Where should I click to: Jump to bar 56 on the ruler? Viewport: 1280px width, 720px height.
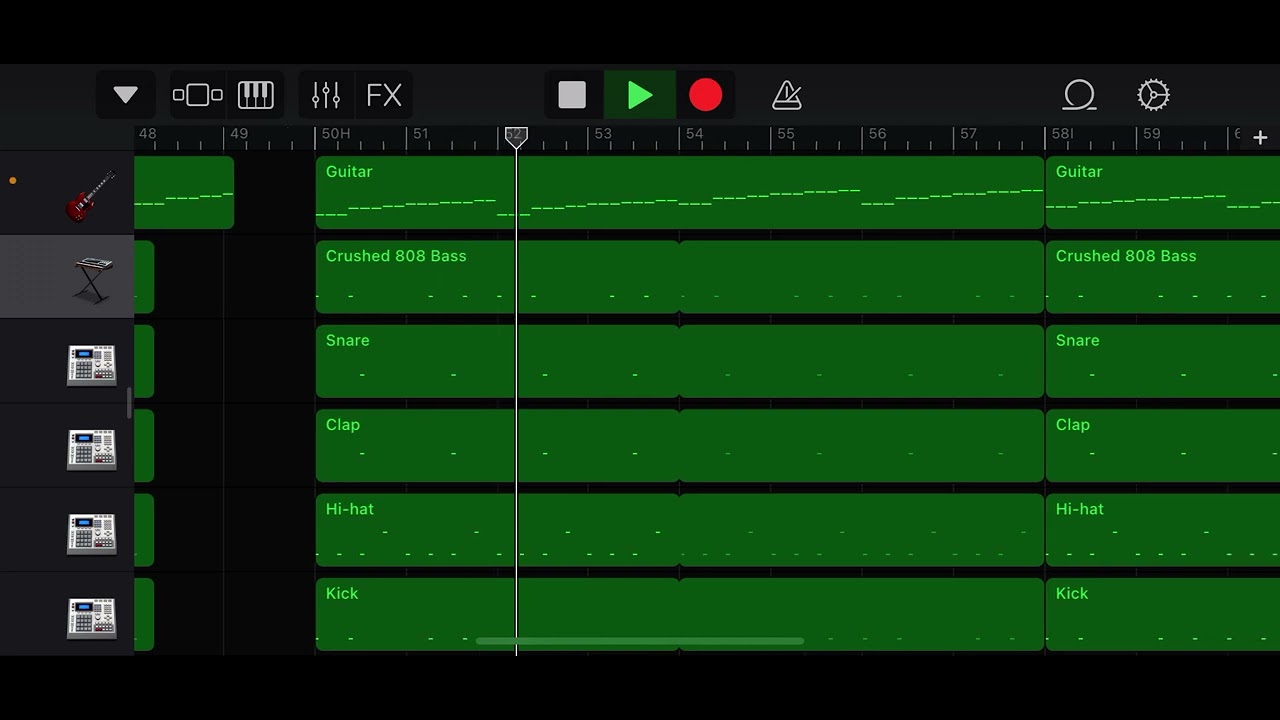(877, 134)
